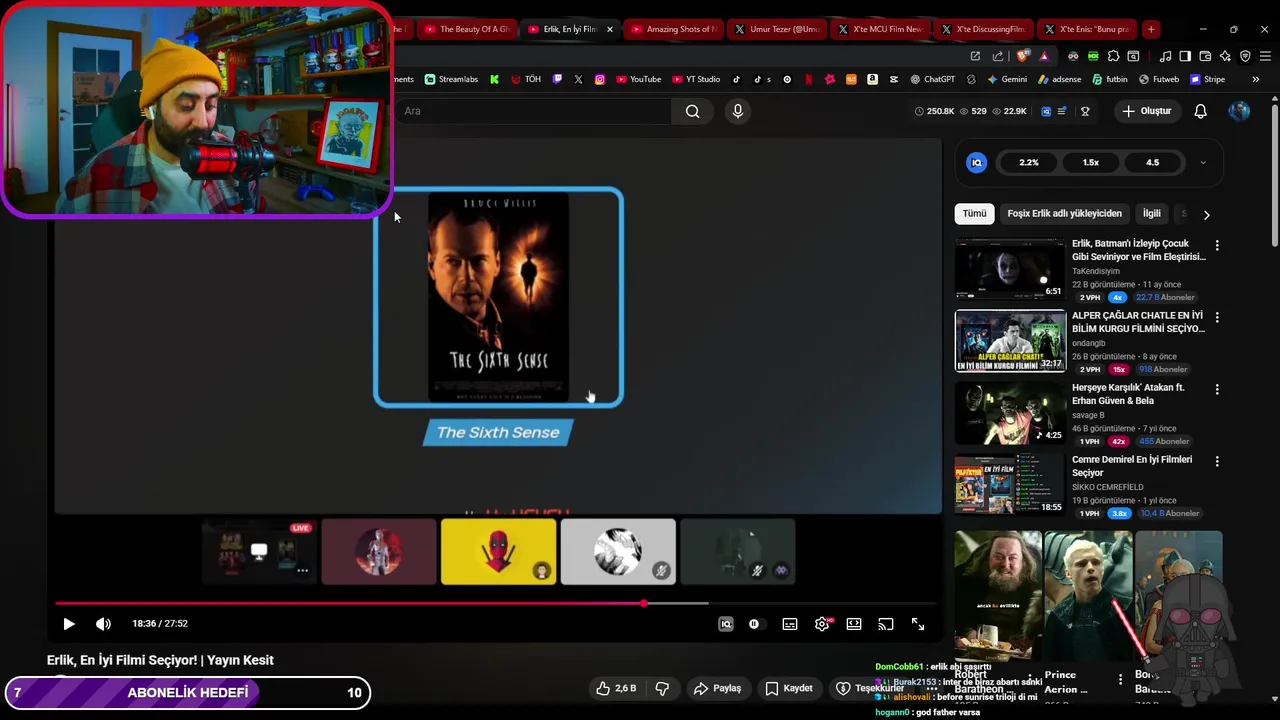Mute the video using the speaker icon
1280x720 pixels.
click(x=103, y=624)
